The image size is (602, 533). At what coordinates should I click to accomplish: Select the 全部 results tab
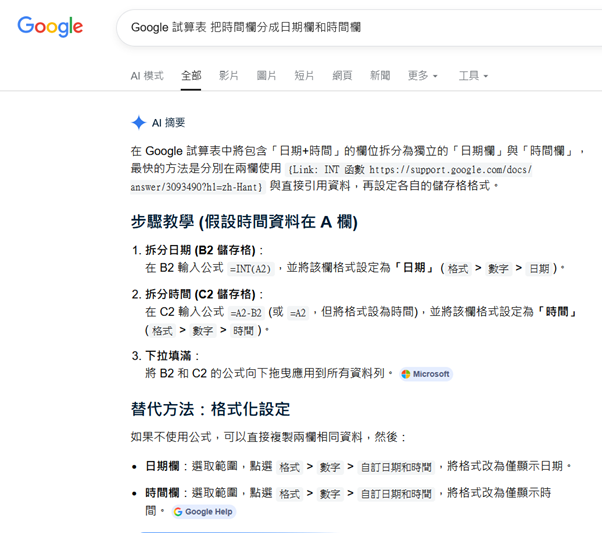coord(191,76)
